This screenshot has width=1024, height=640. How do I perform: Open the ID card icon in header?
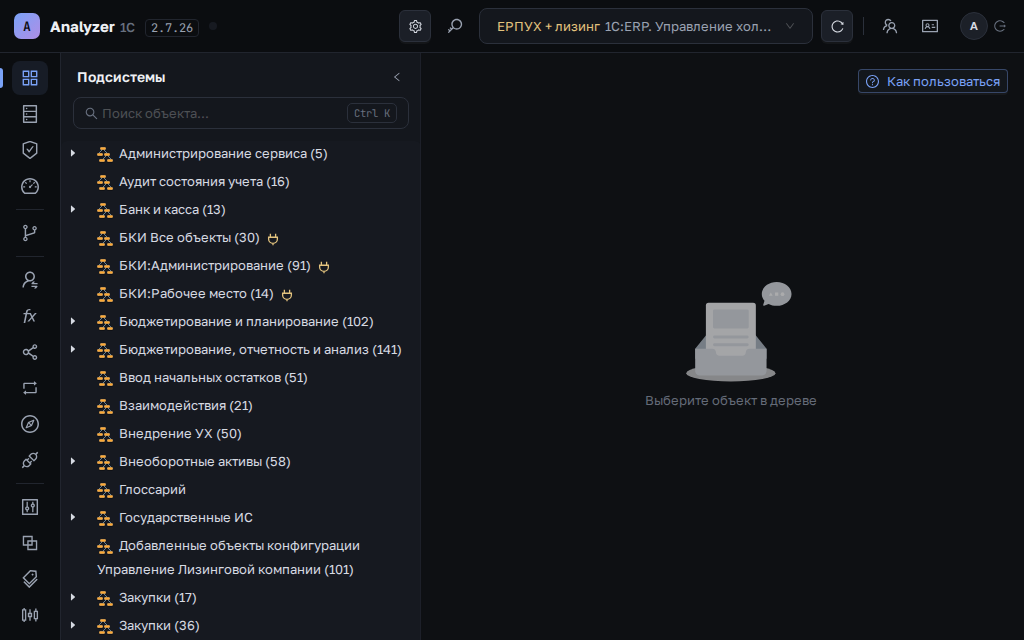click(x=930, y=26)
